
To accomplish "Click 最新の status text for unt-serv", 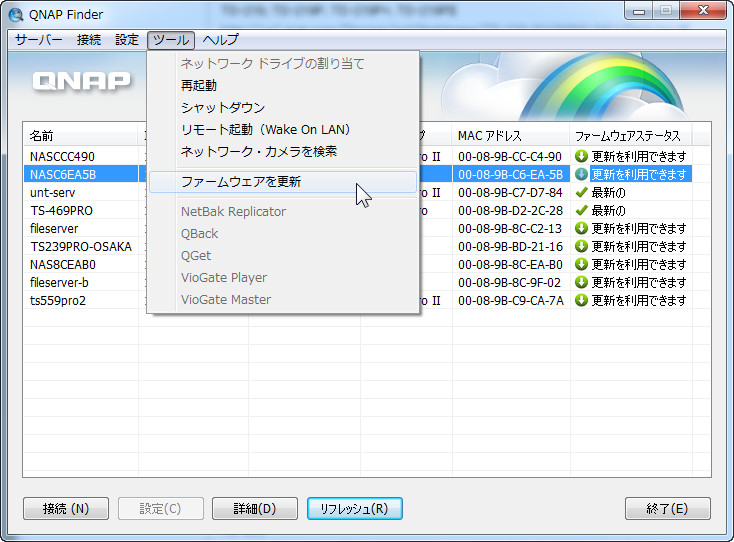I will click(609, 192).
